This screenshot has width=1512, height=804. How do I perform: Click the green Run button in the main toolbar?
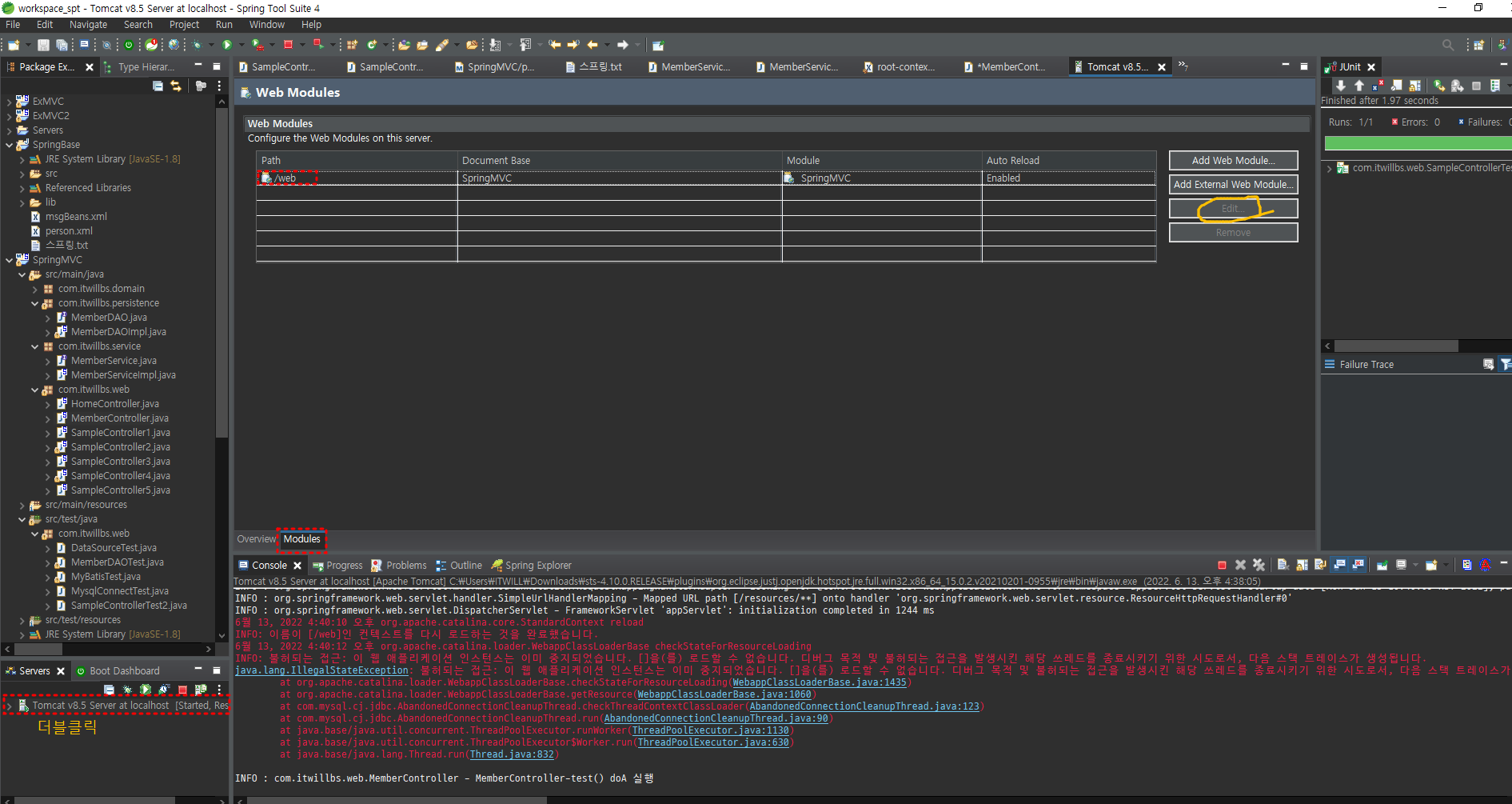click(227, 45)
